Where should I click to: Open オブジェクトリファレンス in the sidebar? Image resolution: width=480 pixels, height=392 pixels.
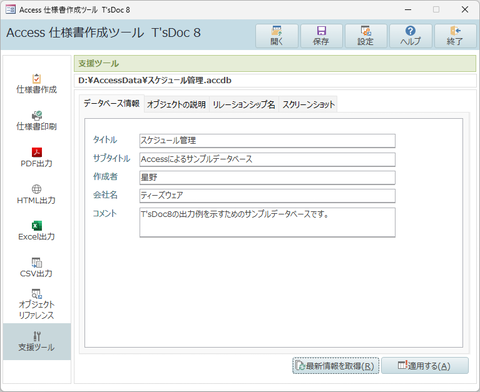(37, 304)
